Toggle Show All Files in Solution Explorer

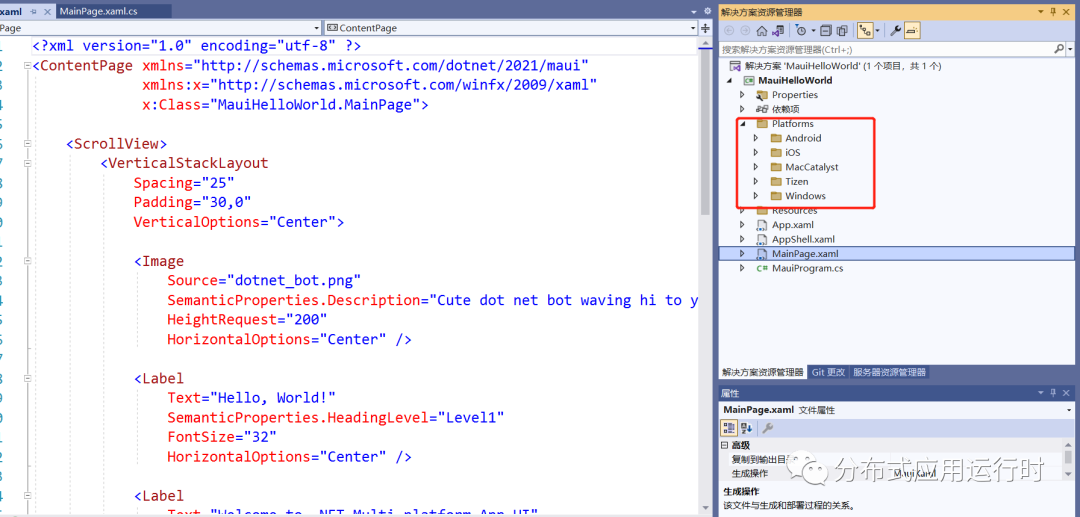click(842, 30)
